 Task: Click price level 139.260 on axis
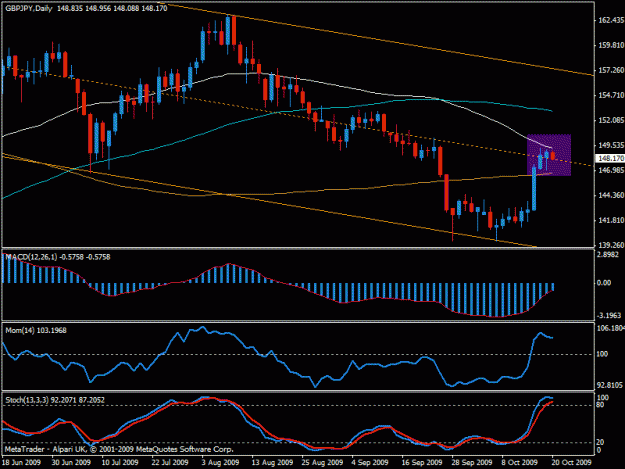pos(611,245)
